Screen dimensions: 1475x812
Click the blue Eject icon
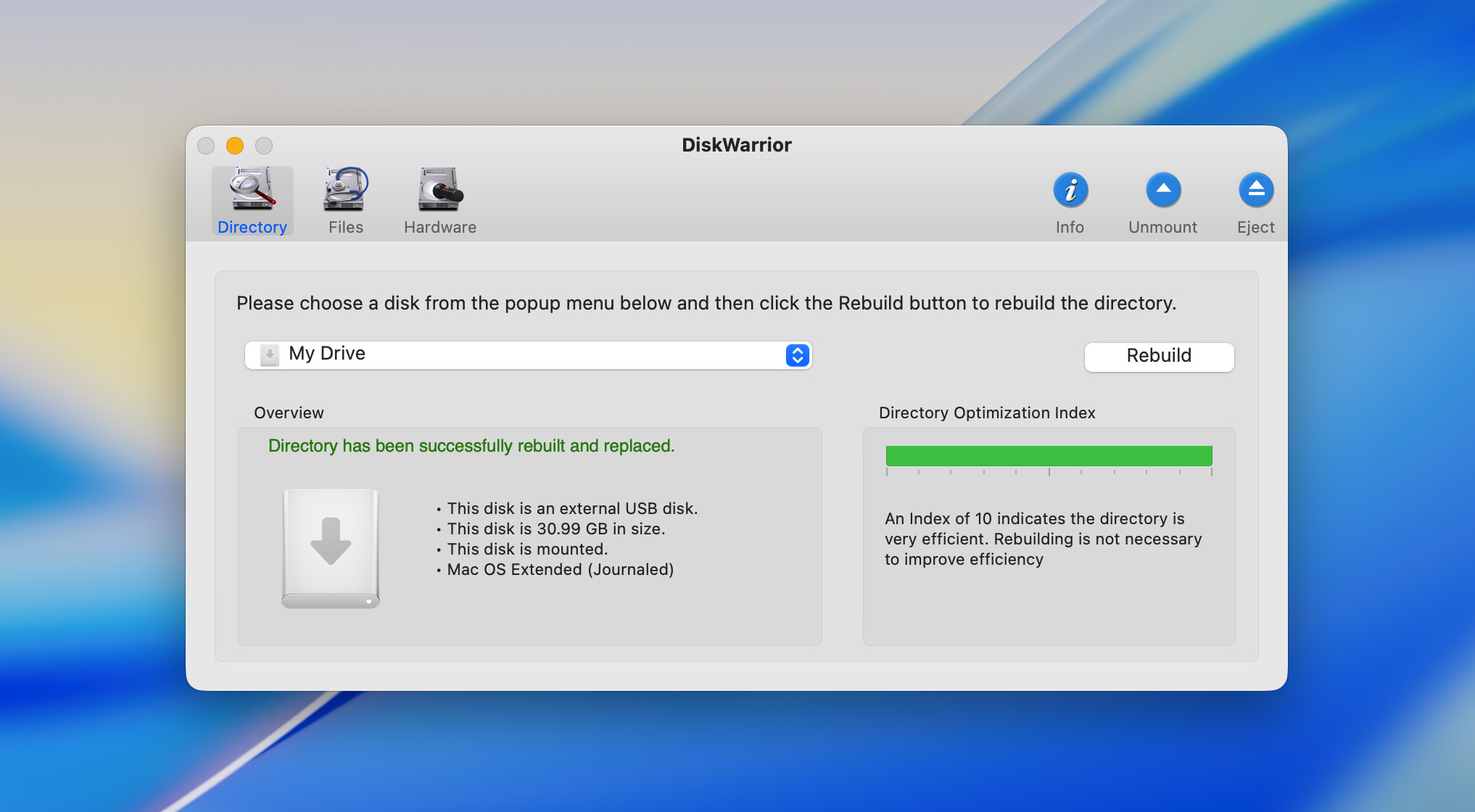tap(1256, 191)
